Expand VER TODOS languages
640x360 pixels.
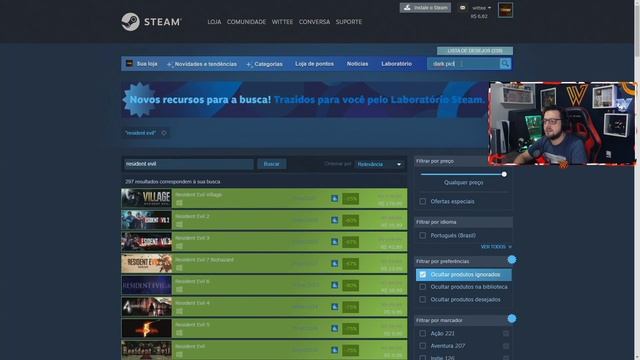(496, 247)
